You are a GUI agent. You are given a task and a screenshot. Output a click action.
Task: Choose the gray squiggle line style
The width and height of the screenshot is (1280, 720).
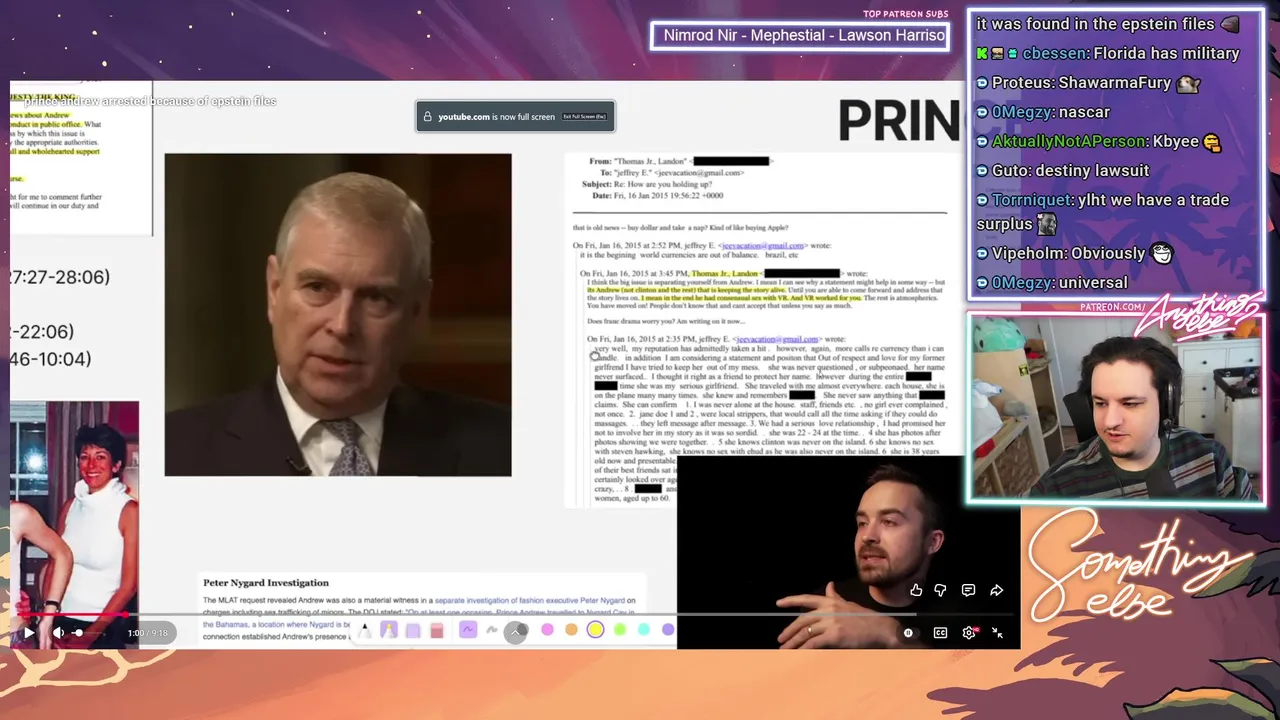click(491, 629)
